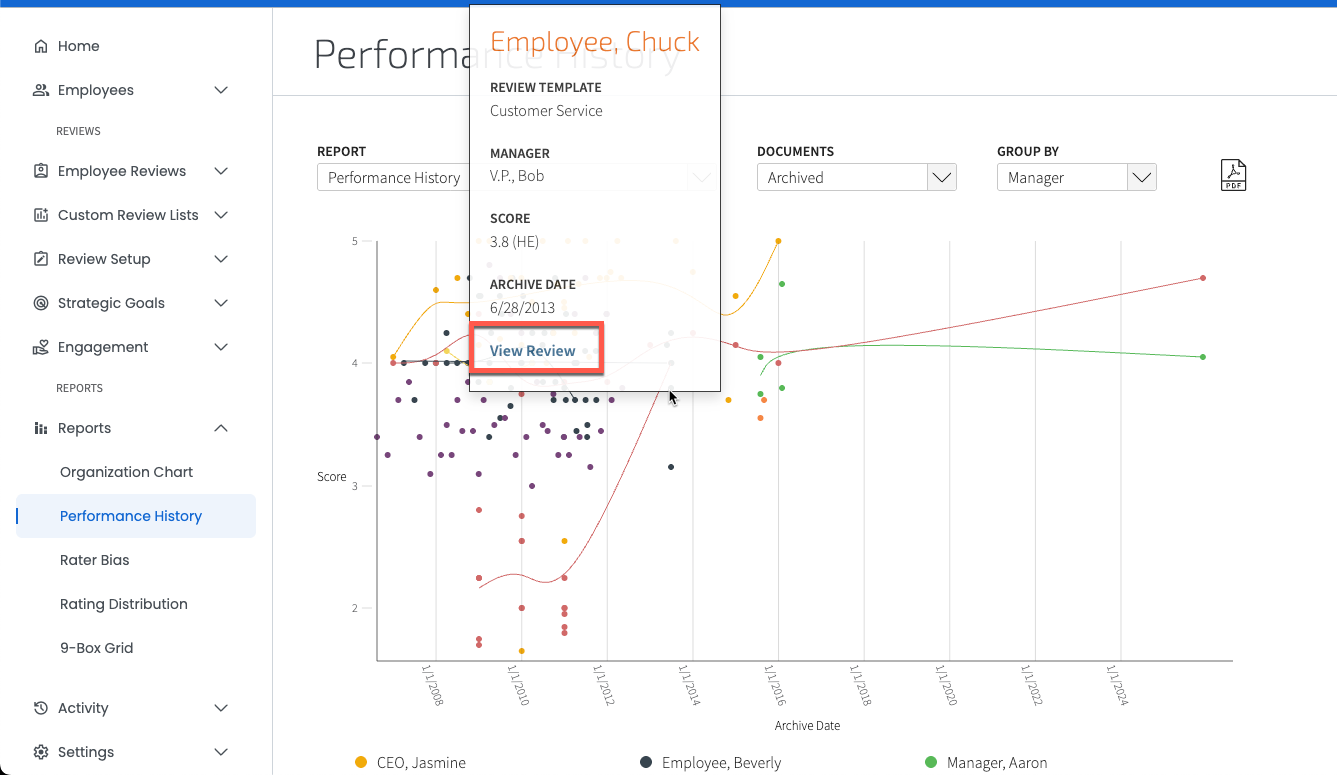Expand the Activity chevron
Screen dimensions: 1337x775
(222, 708)
